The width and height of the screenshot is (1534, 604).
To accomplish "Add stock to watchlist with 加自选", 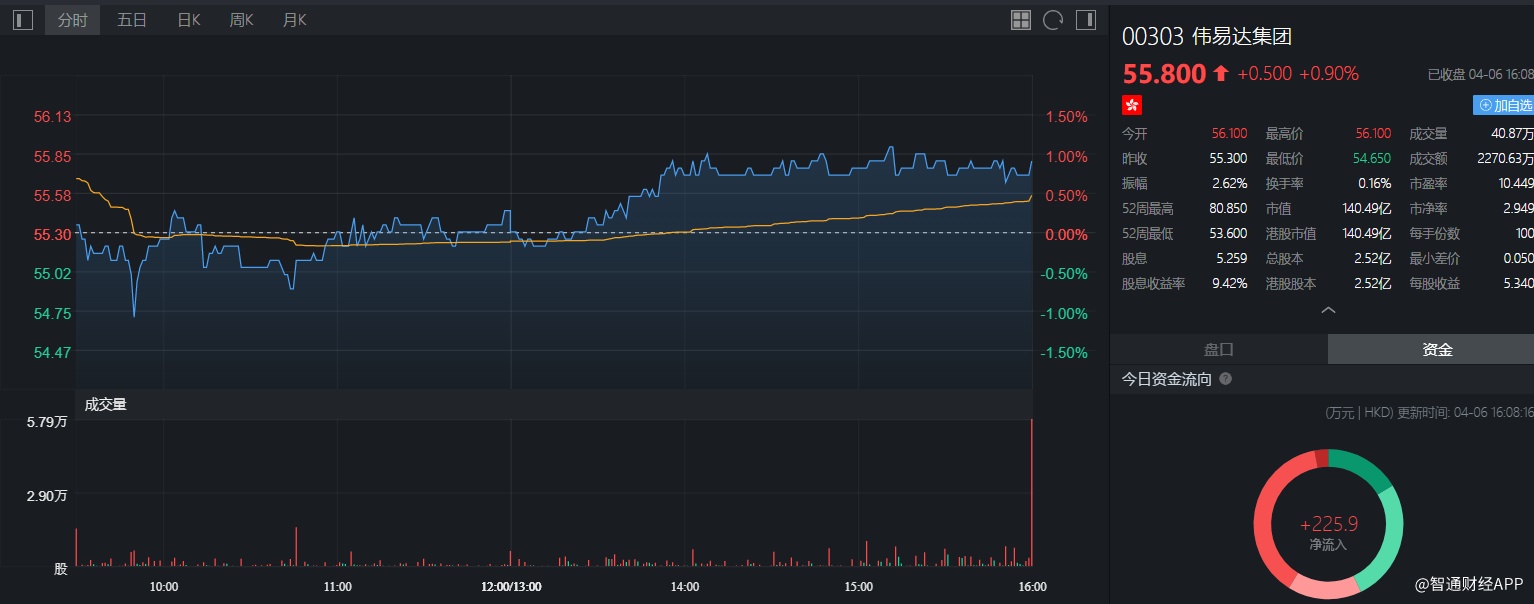I will tap(1503, 105).
